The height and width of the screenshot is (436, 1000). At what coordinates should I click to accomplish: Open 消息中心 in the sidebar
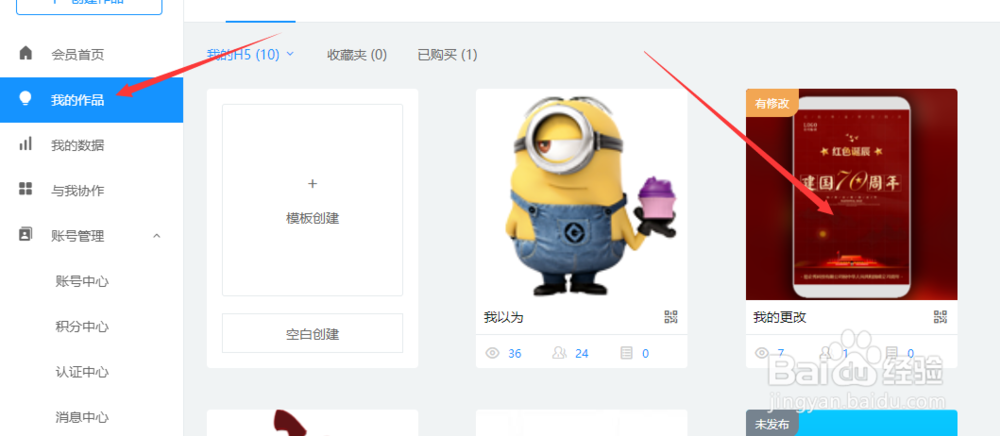click(x=82, y=417)
